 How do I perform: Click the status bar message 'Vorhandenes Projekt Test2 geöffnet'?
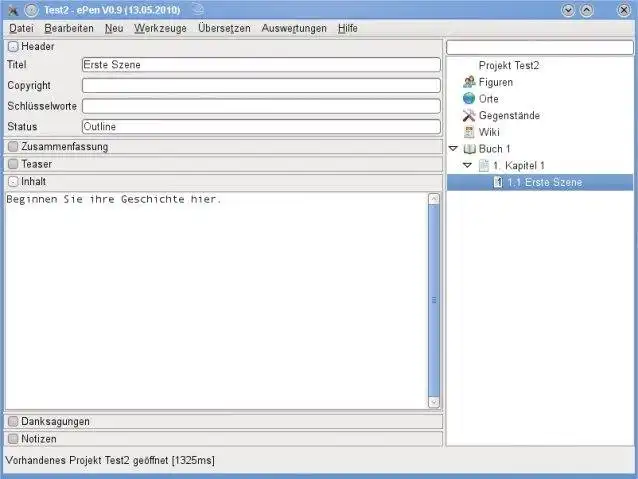[87, 460]
